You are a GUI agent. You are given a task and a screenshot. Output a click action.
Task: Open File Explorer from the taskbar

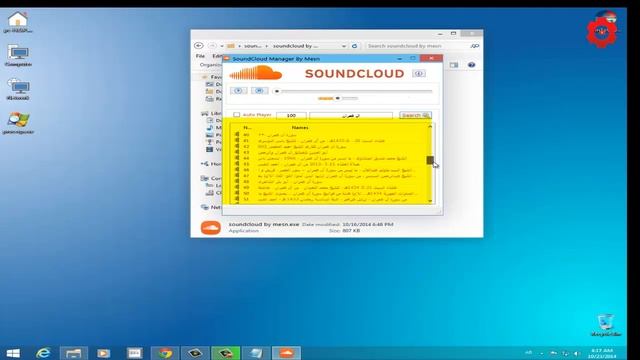pyautogui.click(x=73, y=353)
